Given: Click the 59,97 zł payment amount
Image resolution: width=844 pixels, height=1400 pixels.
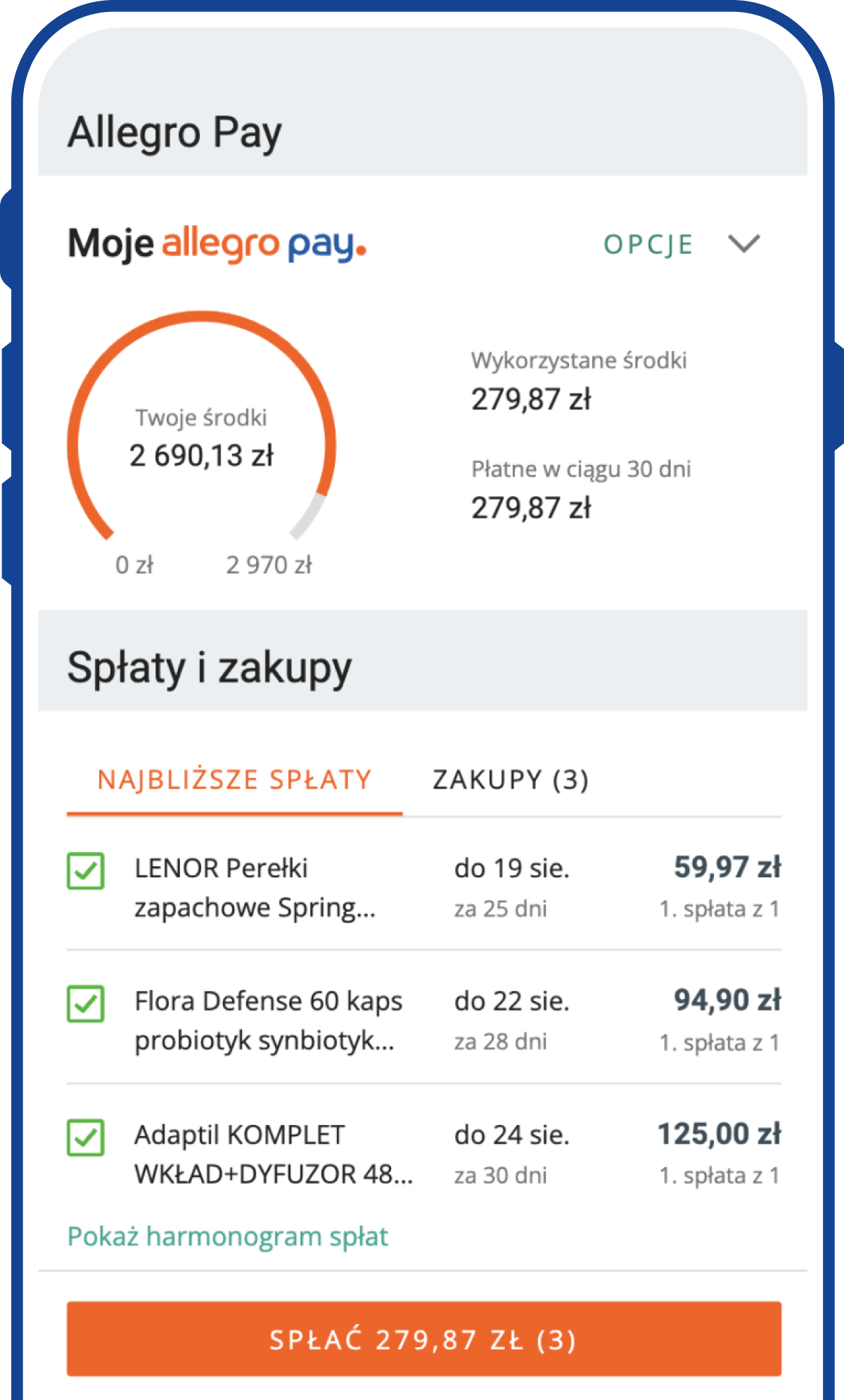Looking at the screenshot, I should [x=727, y=867].
